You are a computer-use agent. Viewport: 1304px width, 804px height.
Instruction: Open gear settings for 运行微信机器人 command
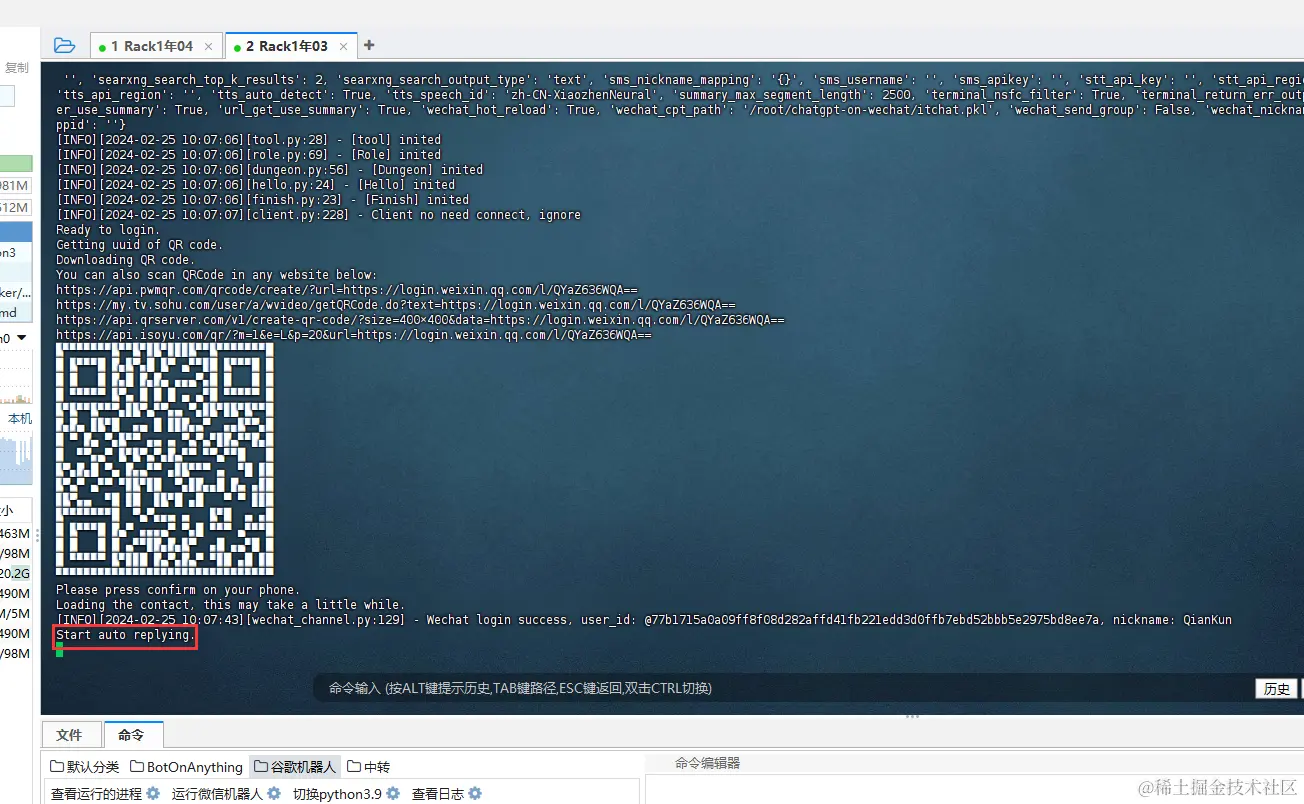275,793
